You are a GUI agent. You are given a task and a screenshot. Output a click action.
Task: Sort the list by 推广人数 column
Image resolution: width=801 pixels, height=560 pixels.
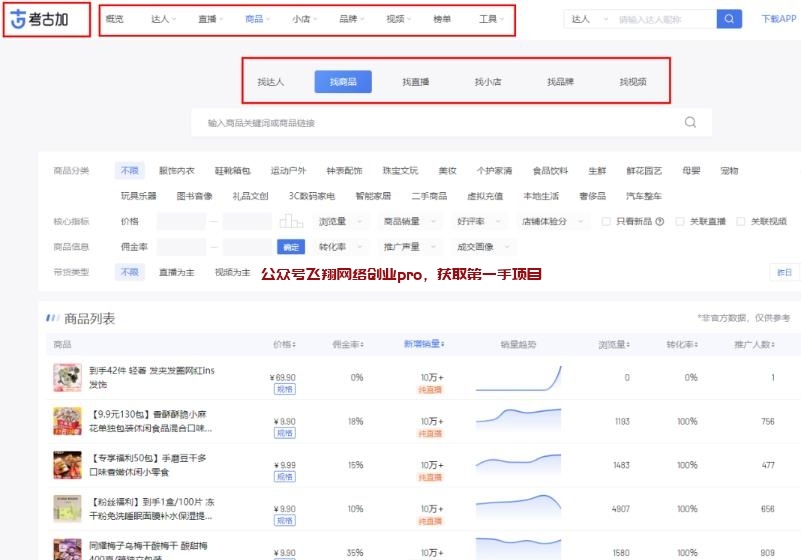tap(755, 344)
